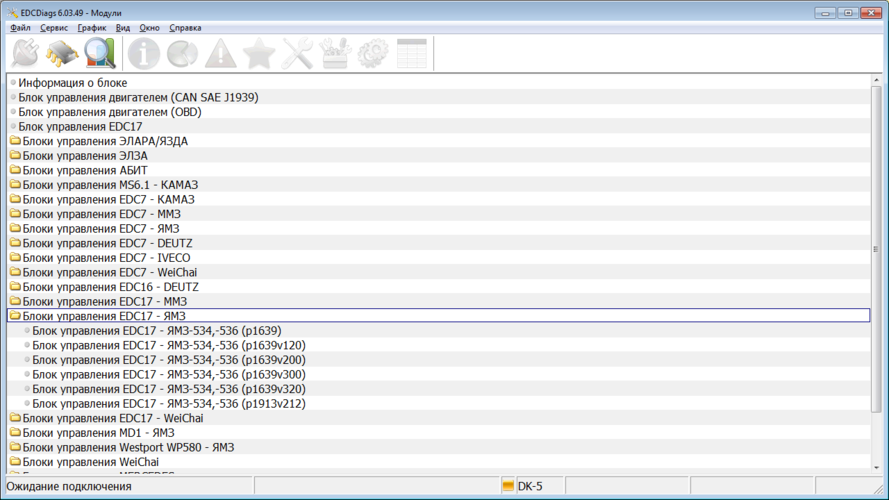Viewport: 889px width, 500px height.
Task: Expand folder Блоки управления ЭЛАРА/ЯЗДА
Action: 438,141
